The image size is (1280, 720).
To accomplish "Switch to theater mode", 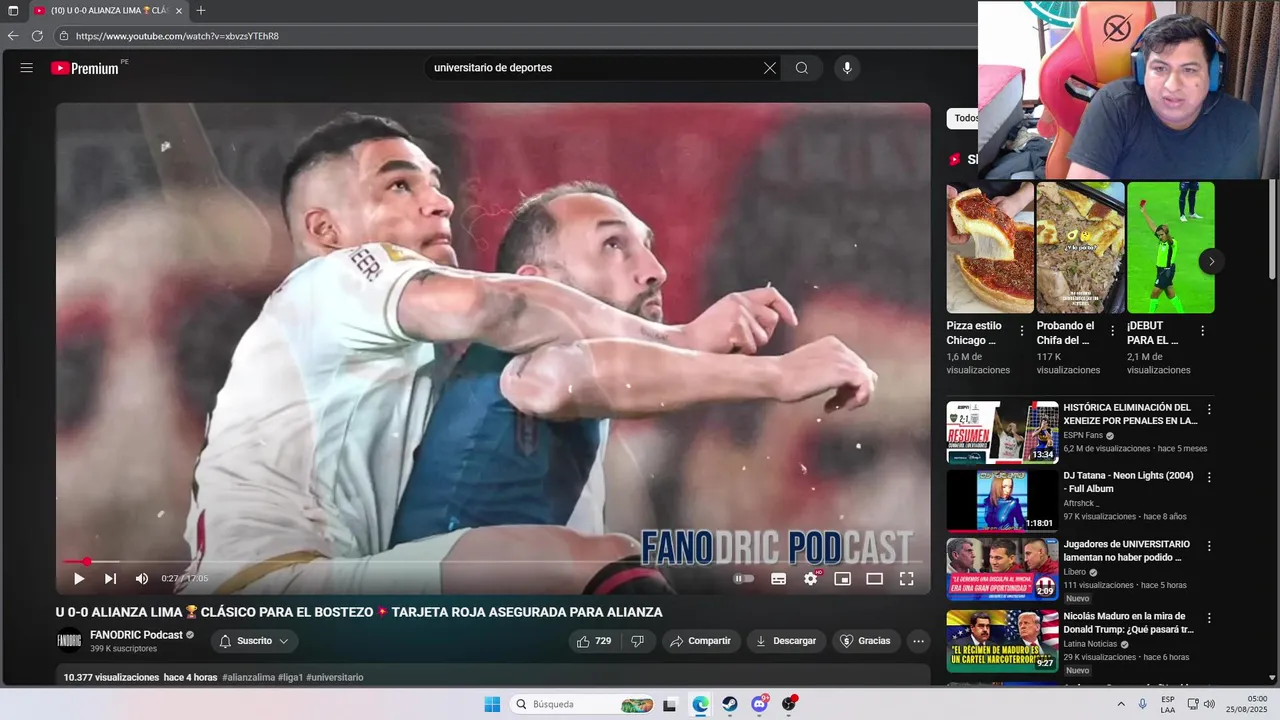I will pyautogui.click(x=874, y=578).
